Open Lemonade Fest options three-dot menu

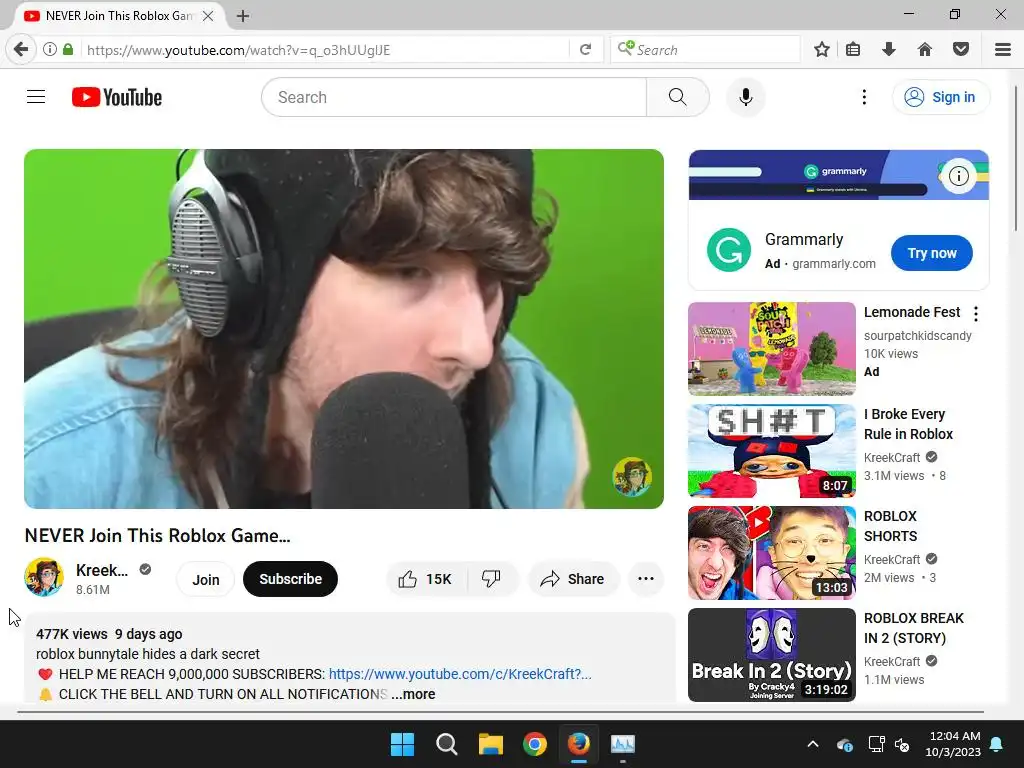(x=976, y=314)
